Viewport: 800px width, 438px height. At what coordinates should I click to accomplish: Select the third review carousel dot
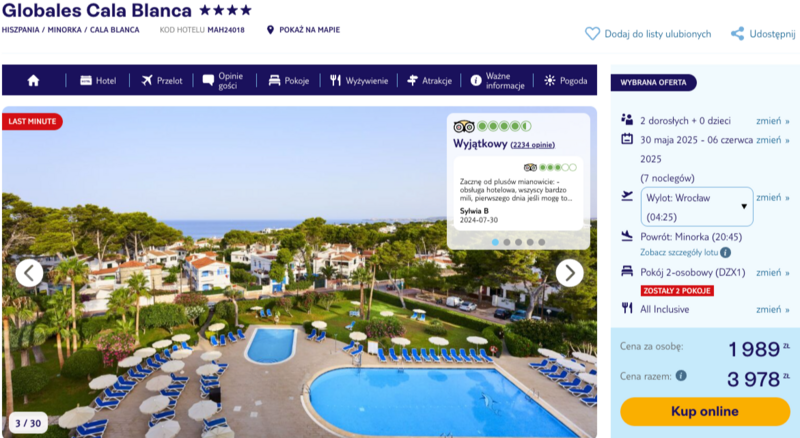(x=518, y=242)
